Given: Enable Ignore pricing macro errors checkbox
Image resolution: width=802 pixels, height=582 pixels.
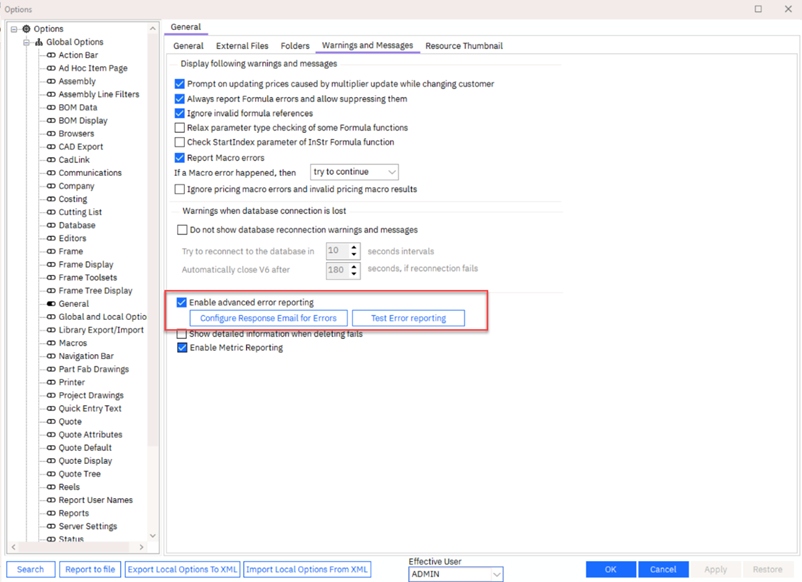Looking at the screenshot, I should click(x=180, y=189).
